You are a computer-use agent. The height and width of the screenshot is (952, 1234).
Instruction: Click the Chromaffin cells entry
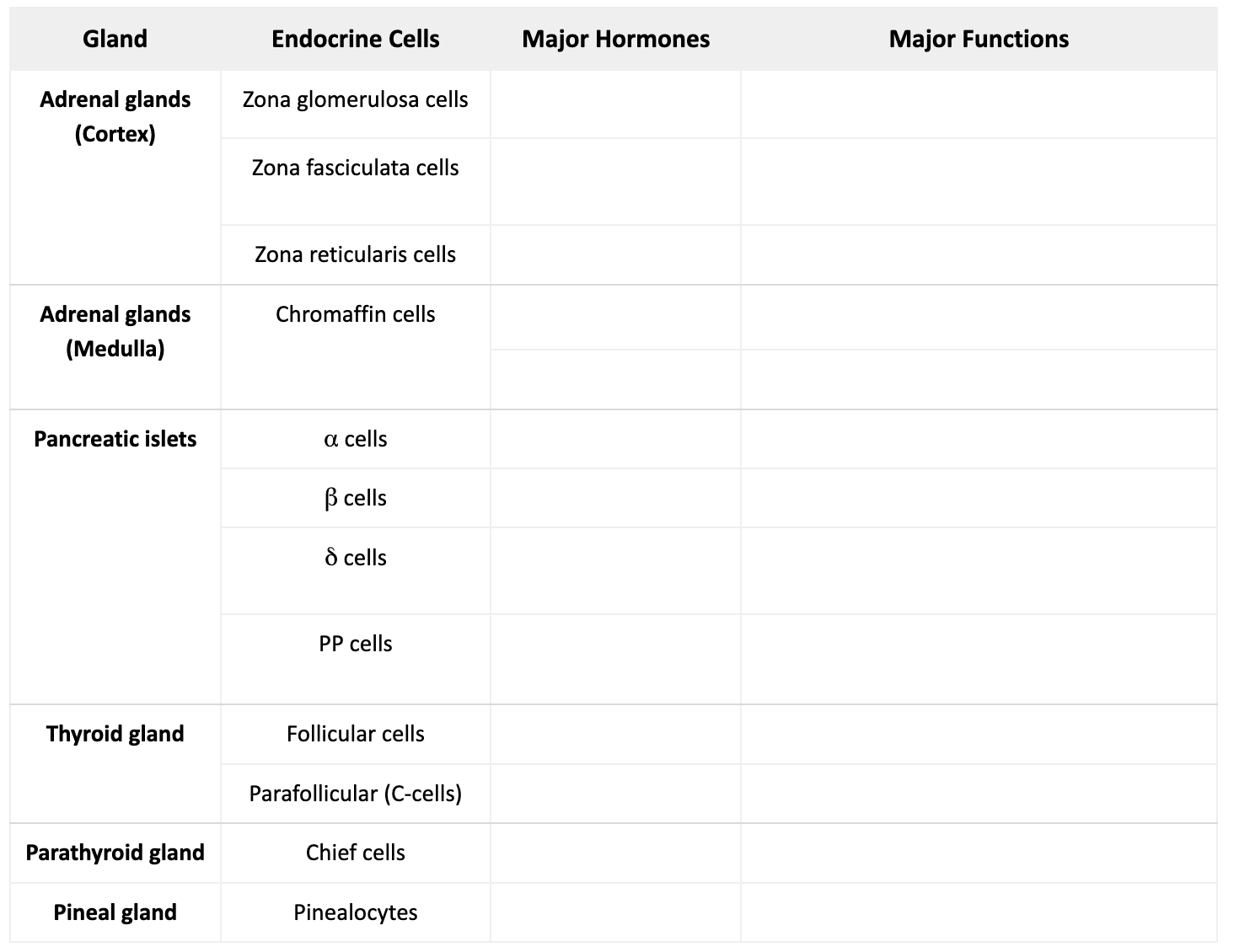[x=355, y=314]
